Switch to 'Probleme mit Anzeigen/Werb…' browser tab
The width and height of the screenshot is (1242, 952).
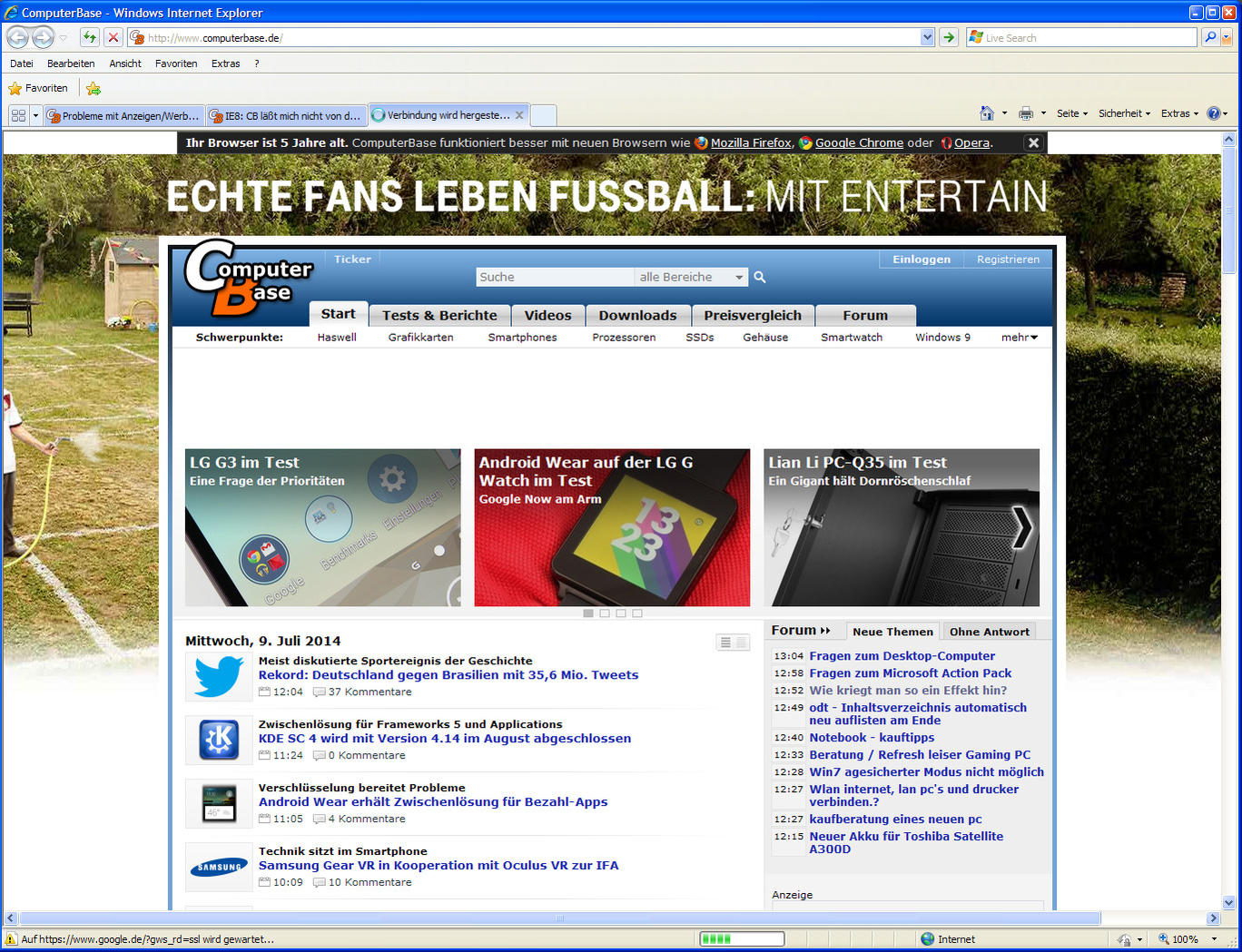click(x=124, y=115)
